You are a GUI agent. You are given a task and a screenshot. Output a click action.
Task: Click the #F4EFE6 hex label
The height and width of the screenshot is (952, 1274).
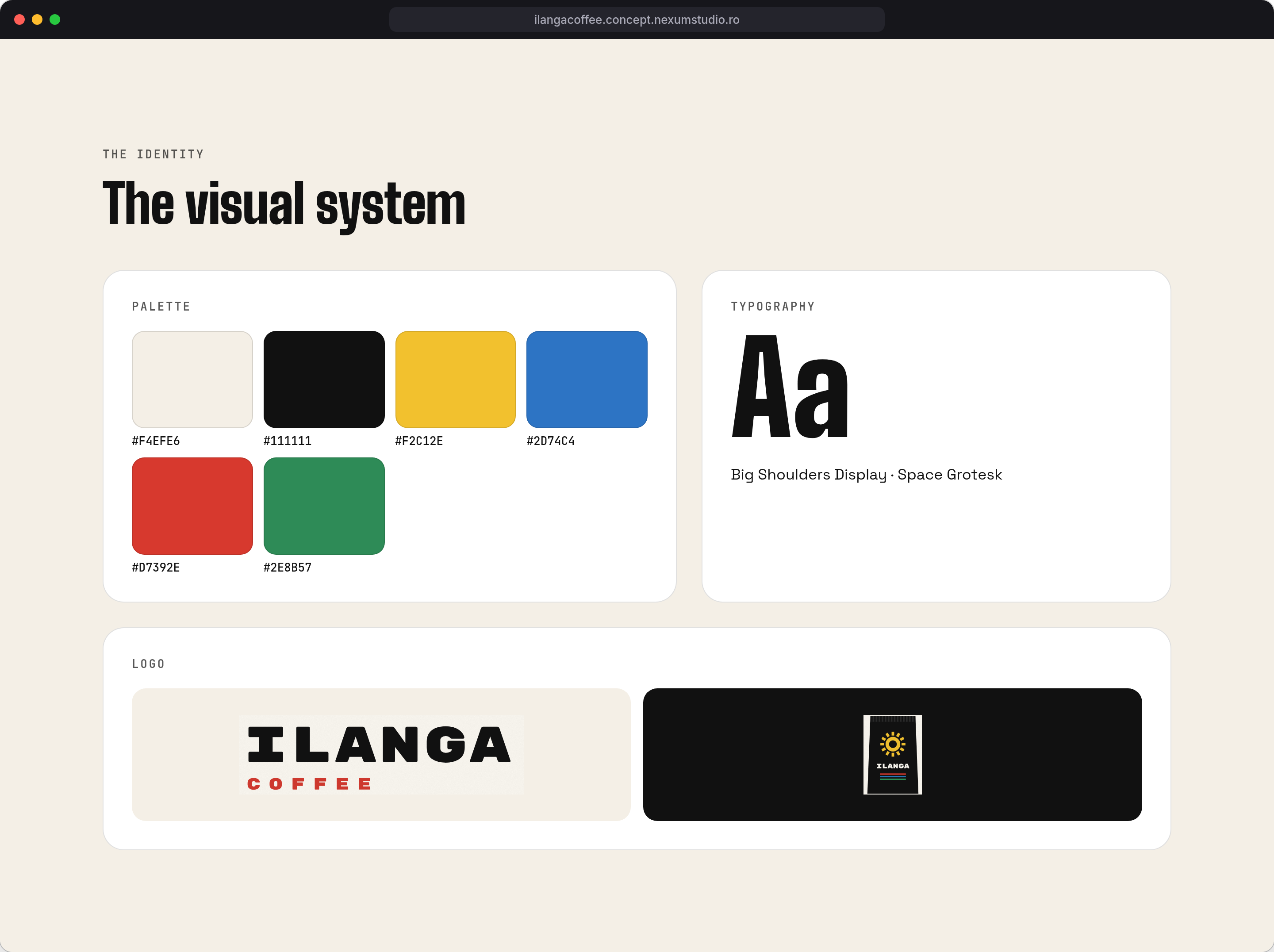coord(156,441)
